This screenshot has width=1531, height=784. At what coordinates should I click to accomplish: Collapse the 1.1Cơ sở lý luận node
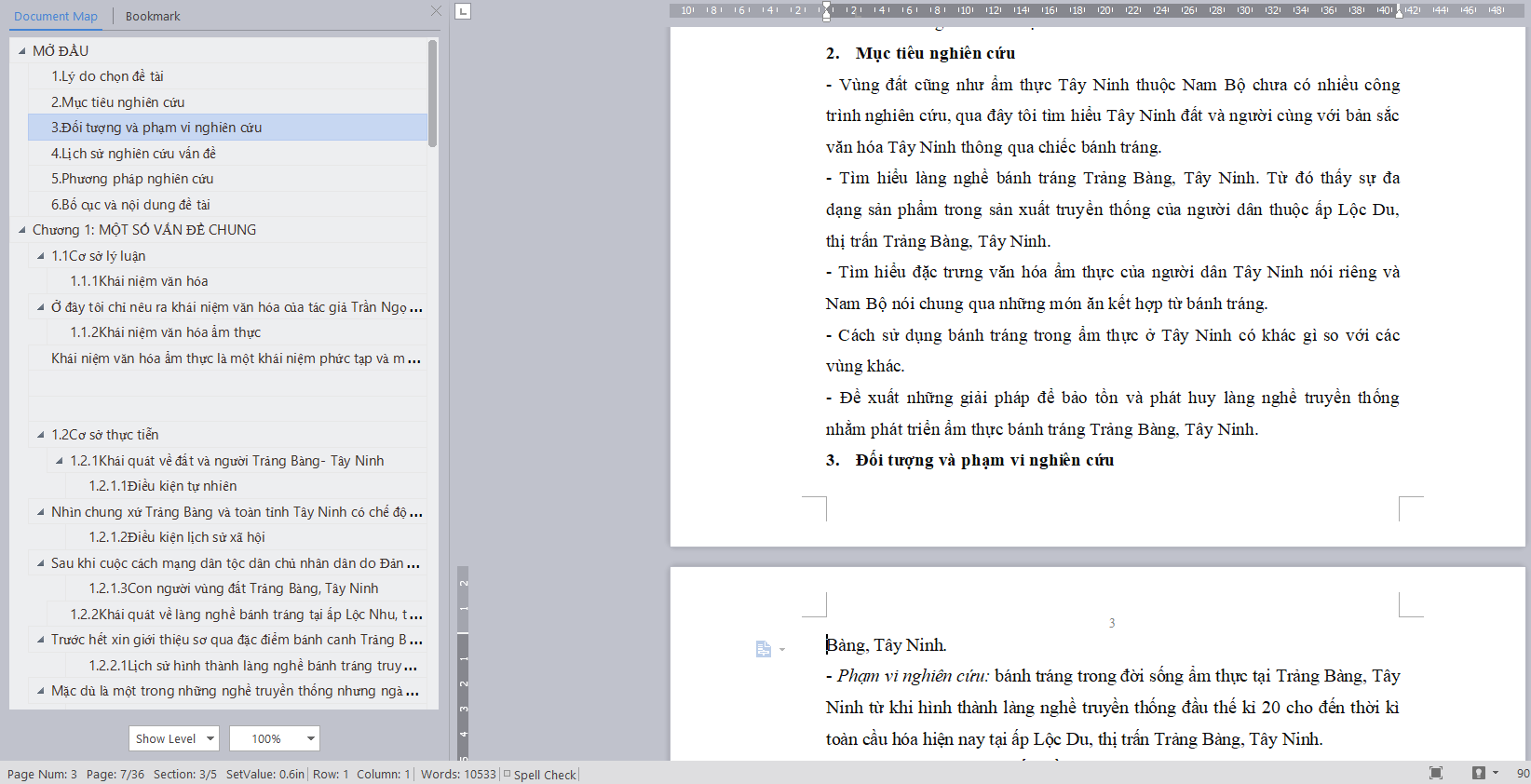point(40,255)
